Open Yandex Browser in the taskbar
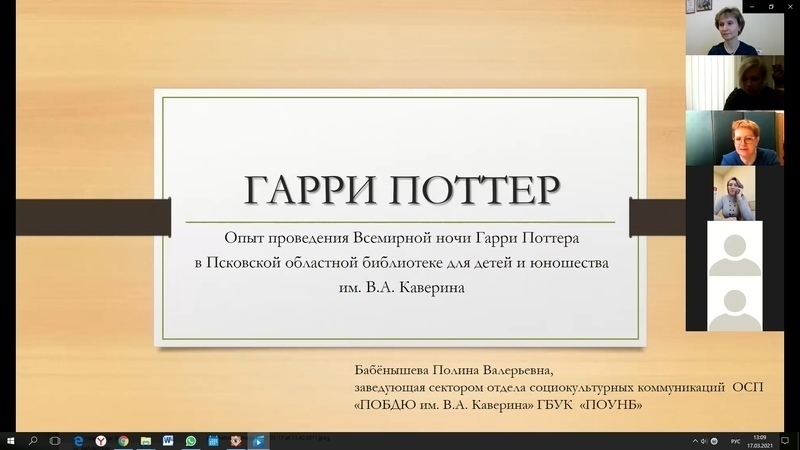 coord(100,440)
